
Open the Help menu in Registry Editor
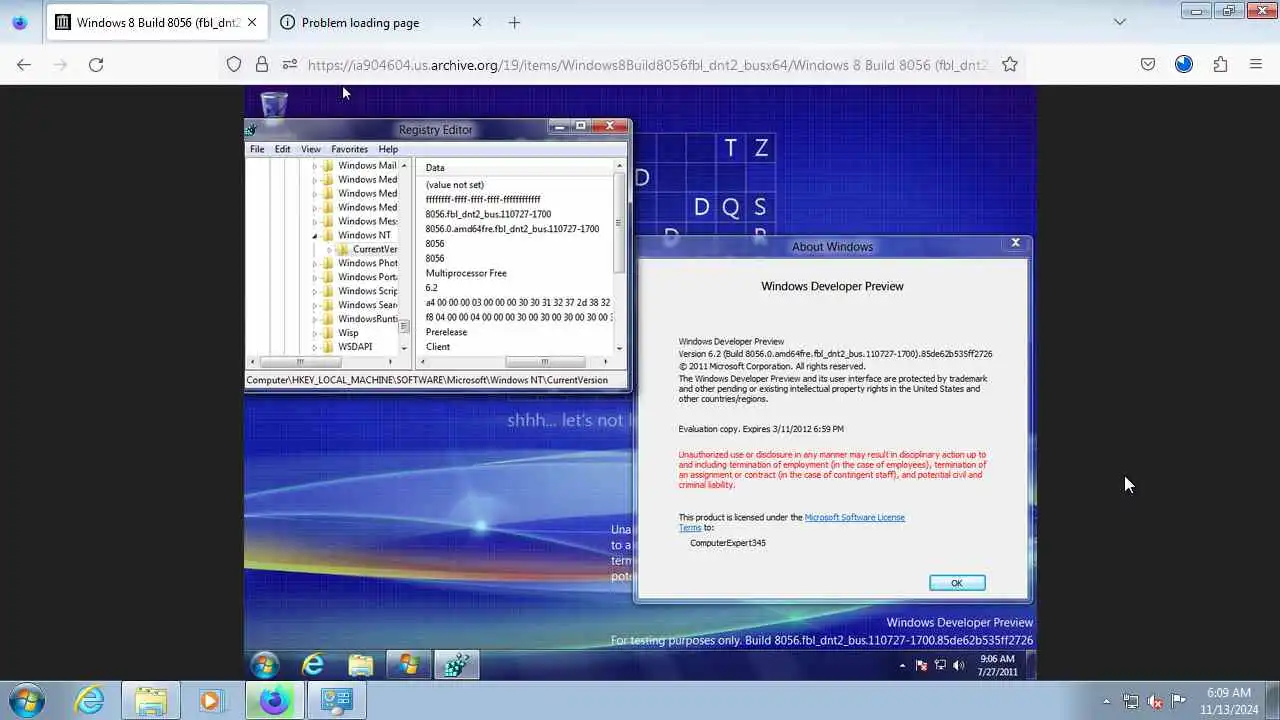388,149
